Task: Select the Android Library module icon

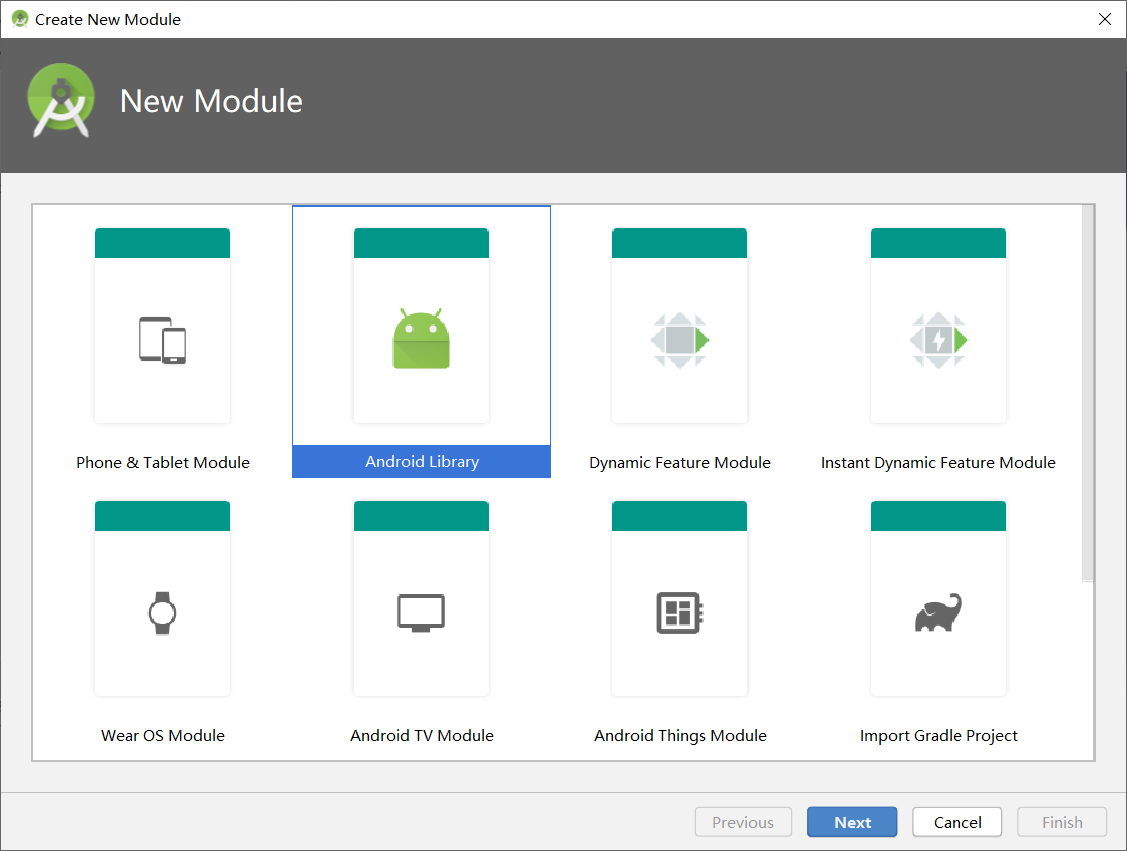Action: tap(421, 338)
